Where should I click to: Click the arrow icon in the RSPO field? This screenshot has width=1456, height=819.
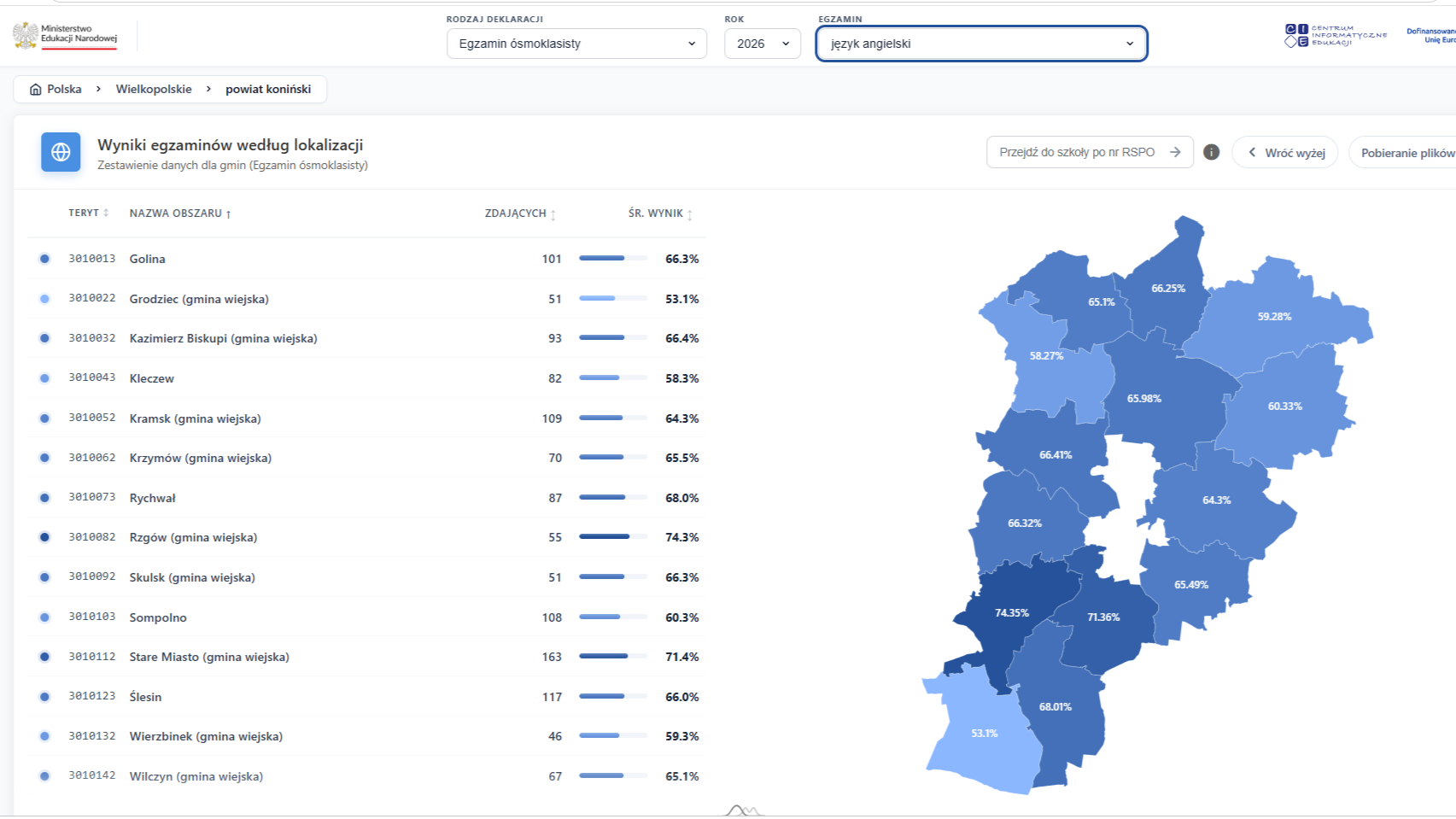point(1175,152)
